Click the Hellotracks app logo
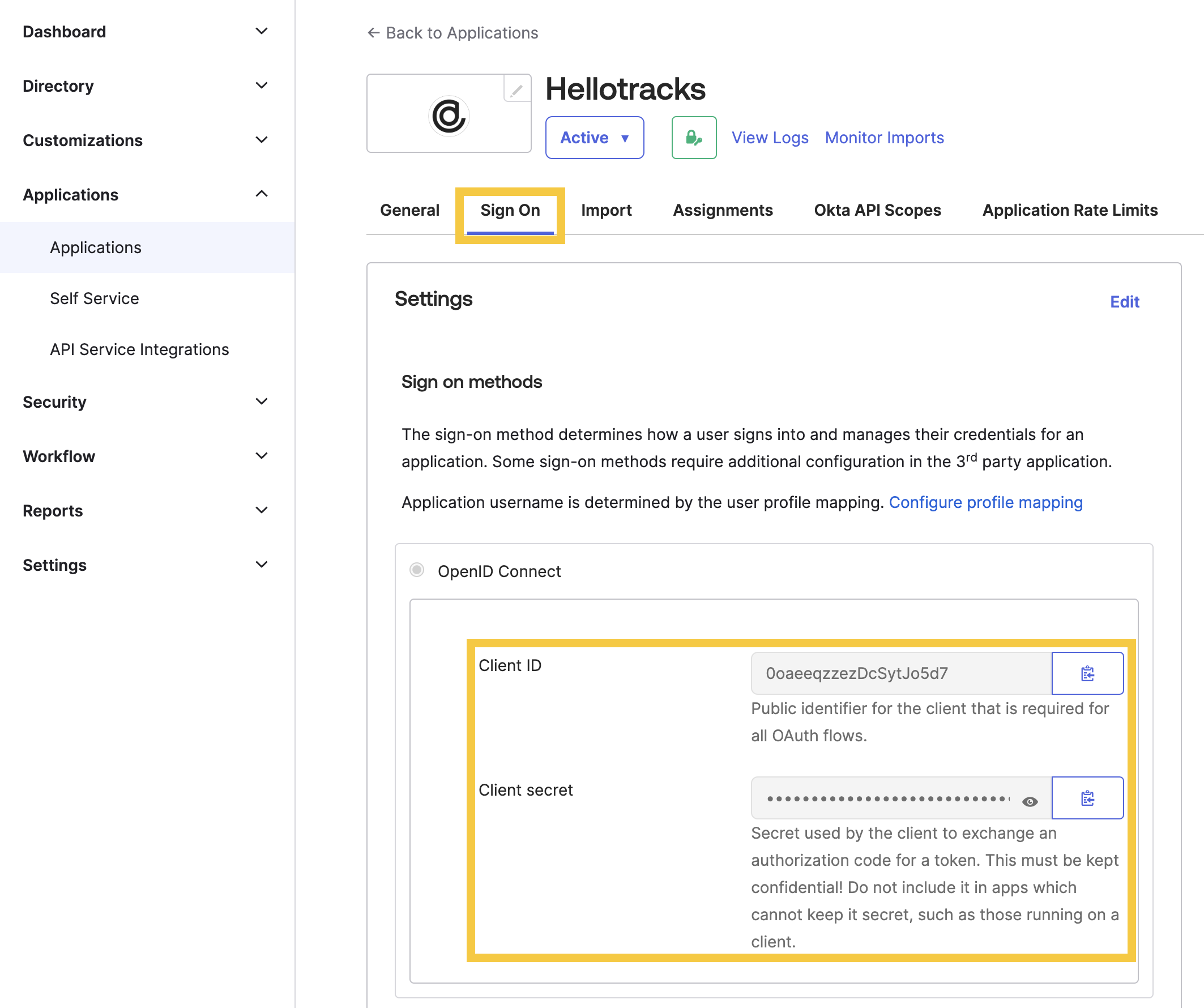 click(449, 116)
